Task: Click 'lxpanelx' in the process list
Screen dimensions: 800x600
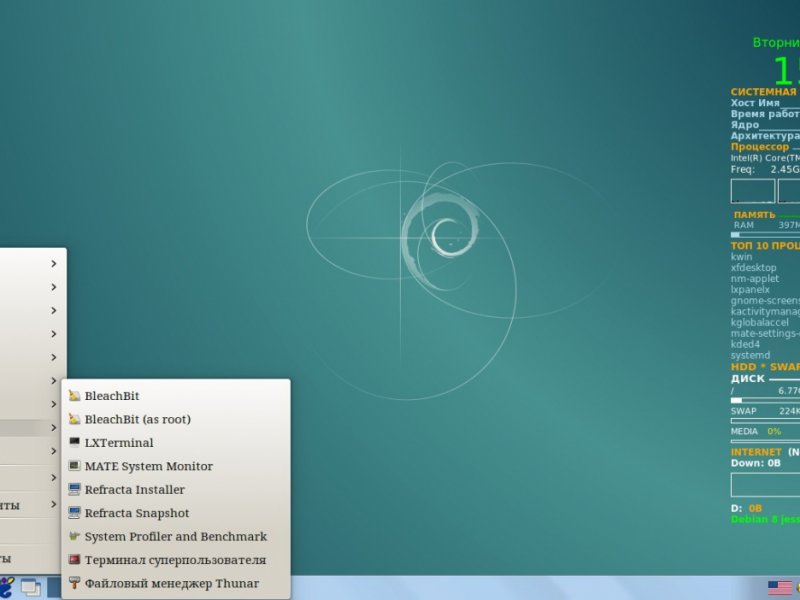Action: [750, 290]
